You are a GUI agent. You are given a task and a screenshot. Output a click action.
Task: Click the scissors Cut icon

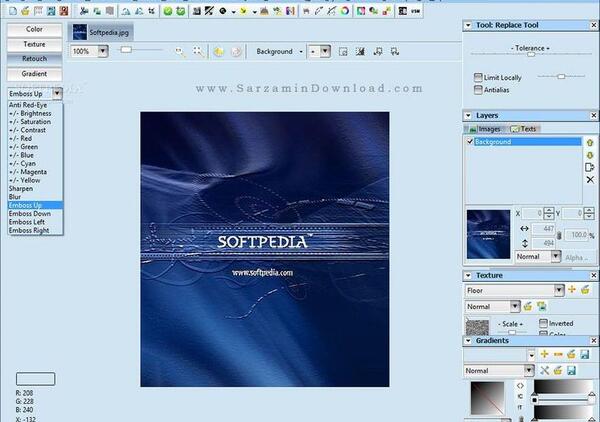coord(84,11)
